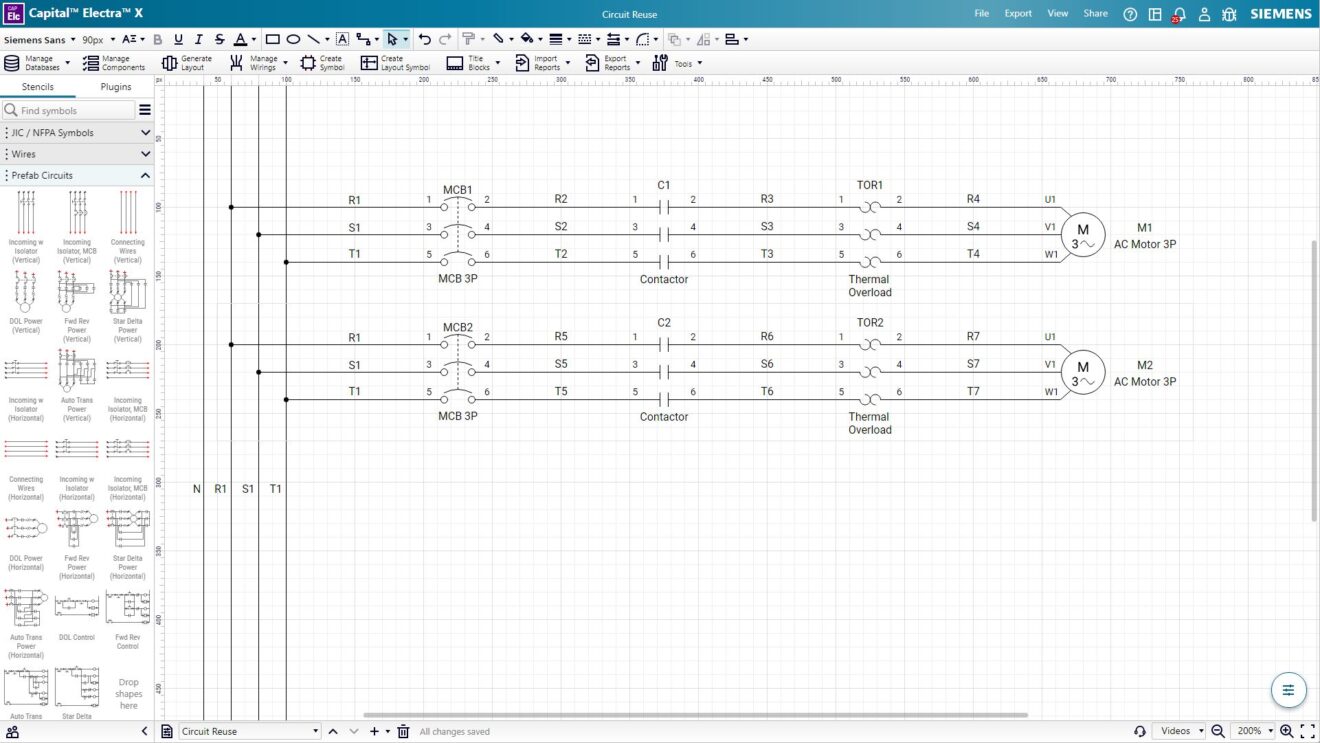Click the SIEMENS logo link
The width and height of the screenshot is (1320, 743).
1280,14
